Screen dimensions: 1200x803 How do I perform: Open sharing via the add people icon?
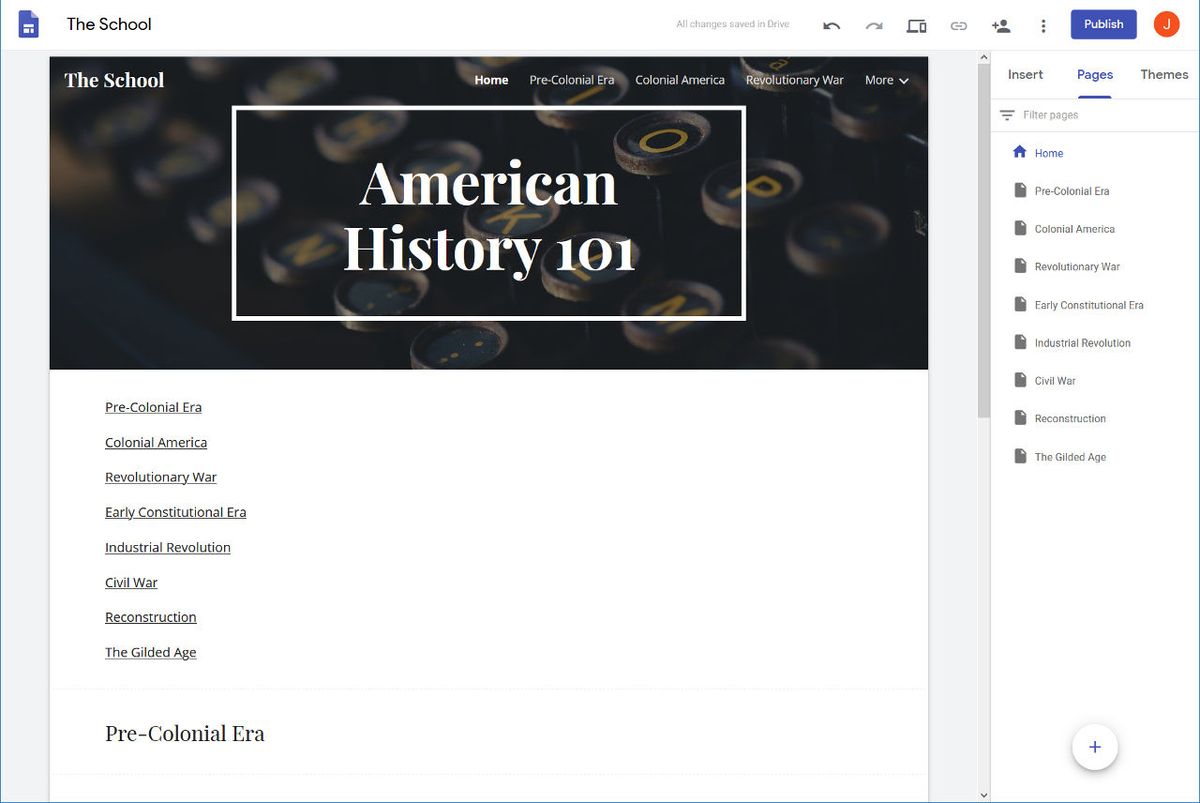point(1001,24)
